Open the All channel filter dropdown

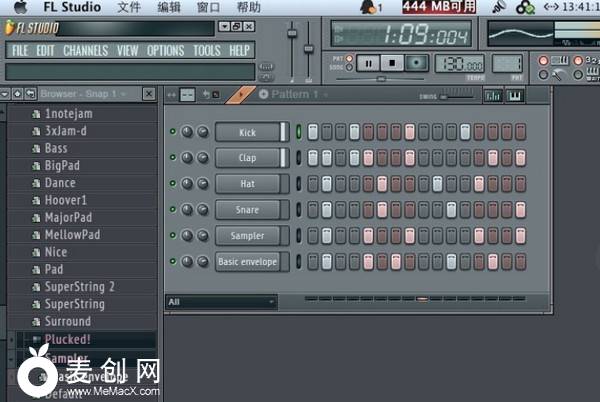(221, 302)
